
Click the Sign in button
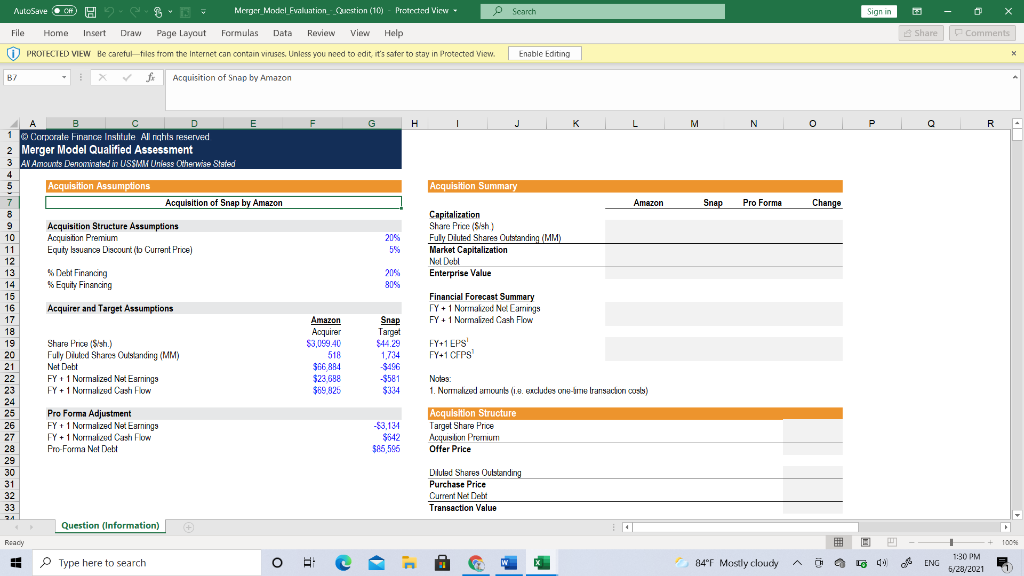click(x=878, y=11)
